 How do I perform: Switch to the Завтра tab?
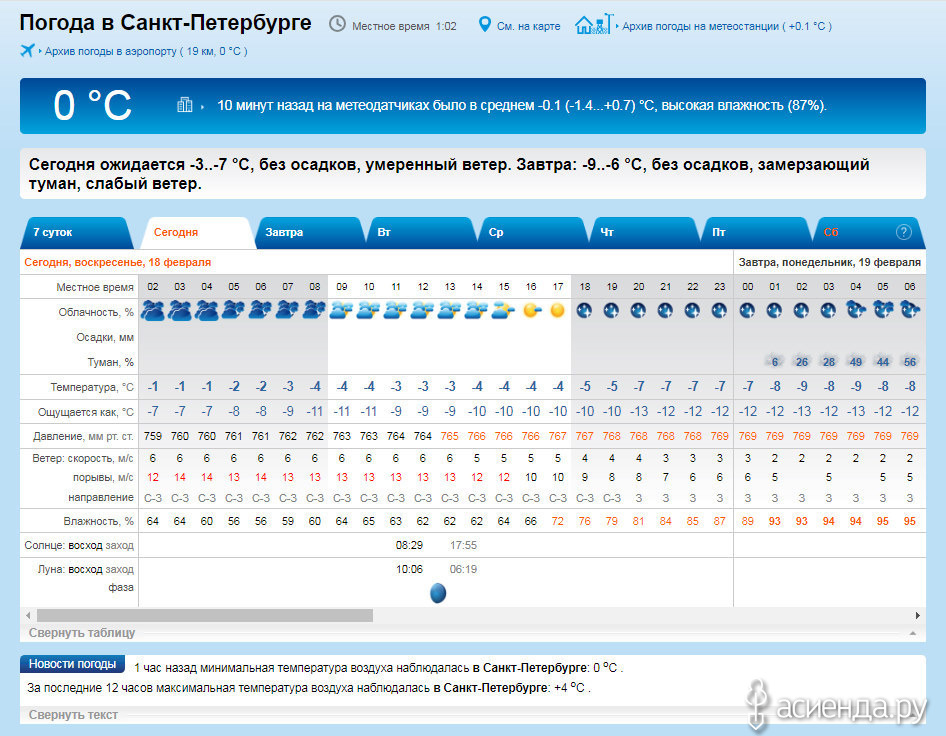(308, 232)
